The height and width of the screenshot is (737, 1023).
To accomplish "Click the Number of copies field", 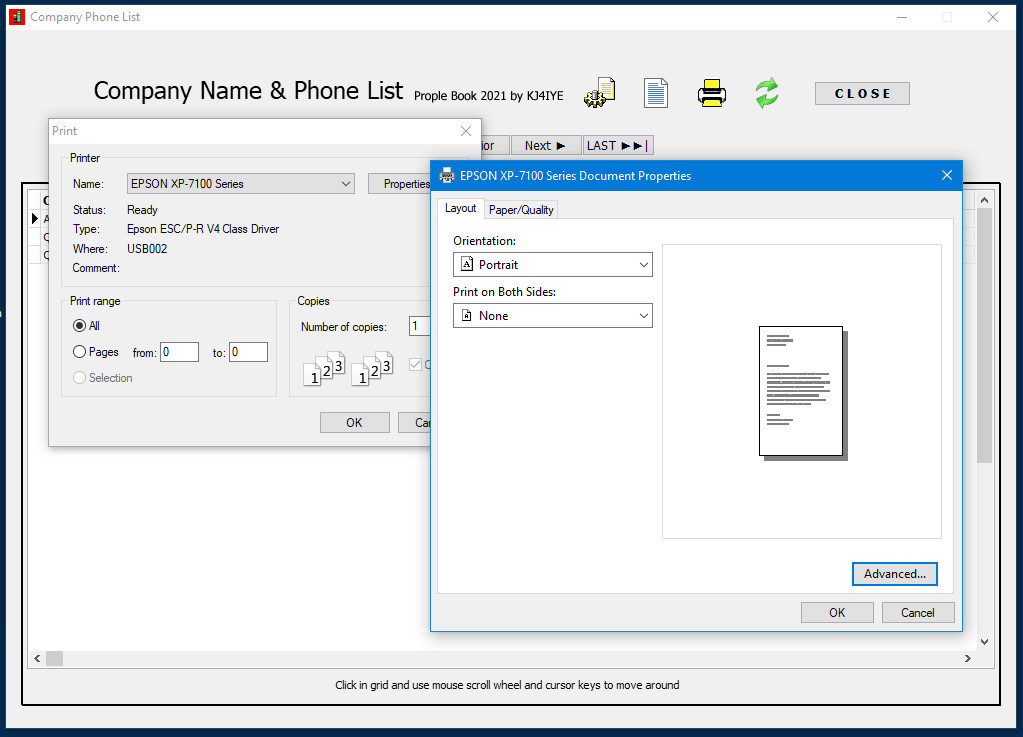I will [x=420, y=326].
